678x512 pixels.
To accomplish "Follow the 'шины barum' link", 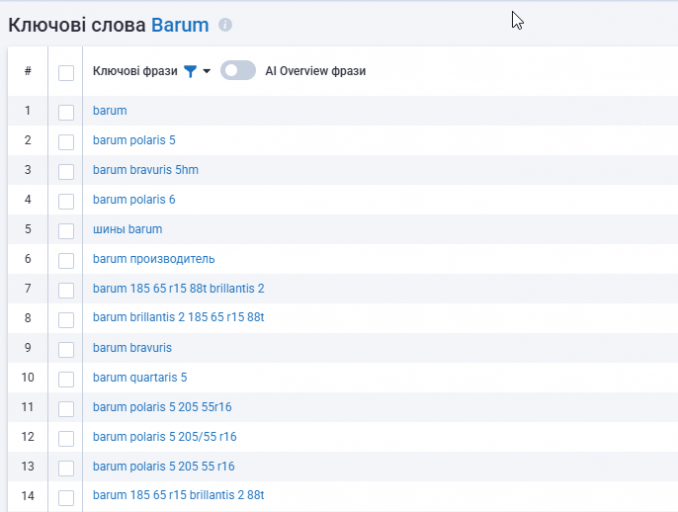I will [x=128, y=229].
